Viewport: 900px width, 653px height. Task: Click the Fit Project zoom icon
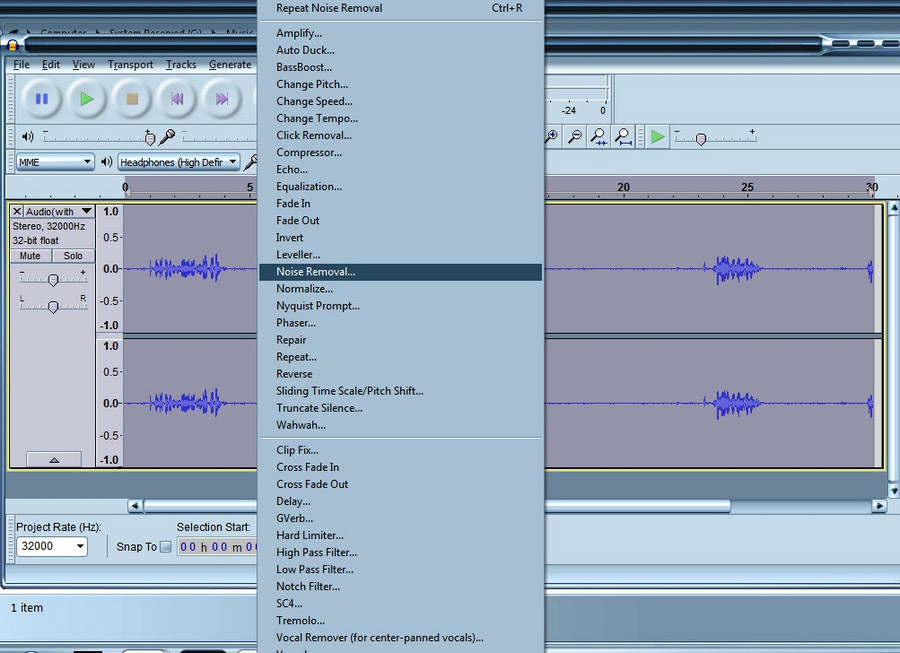pos(623,137)
